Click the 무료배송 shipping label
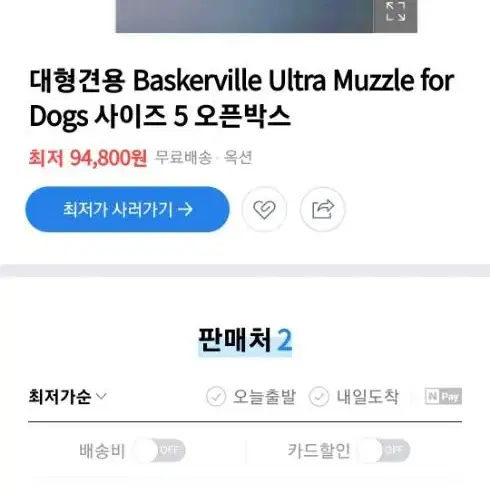 [183, 157]
